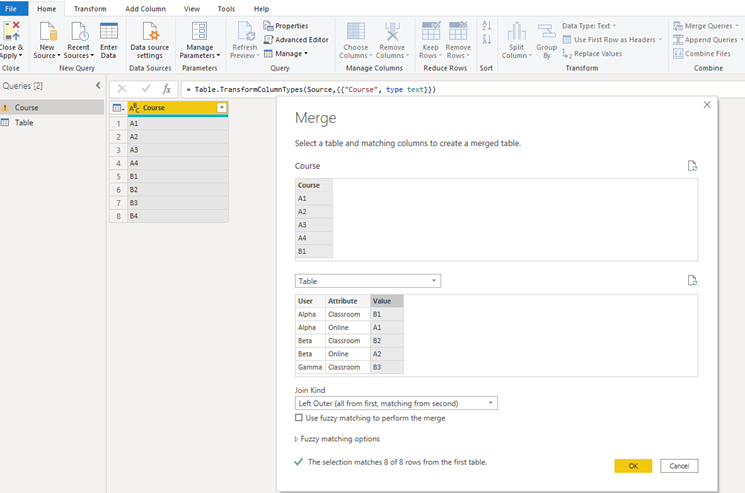Screen dimensions: 745x493
Task: Click row number 5 header
Action: (x=118, y=176)
